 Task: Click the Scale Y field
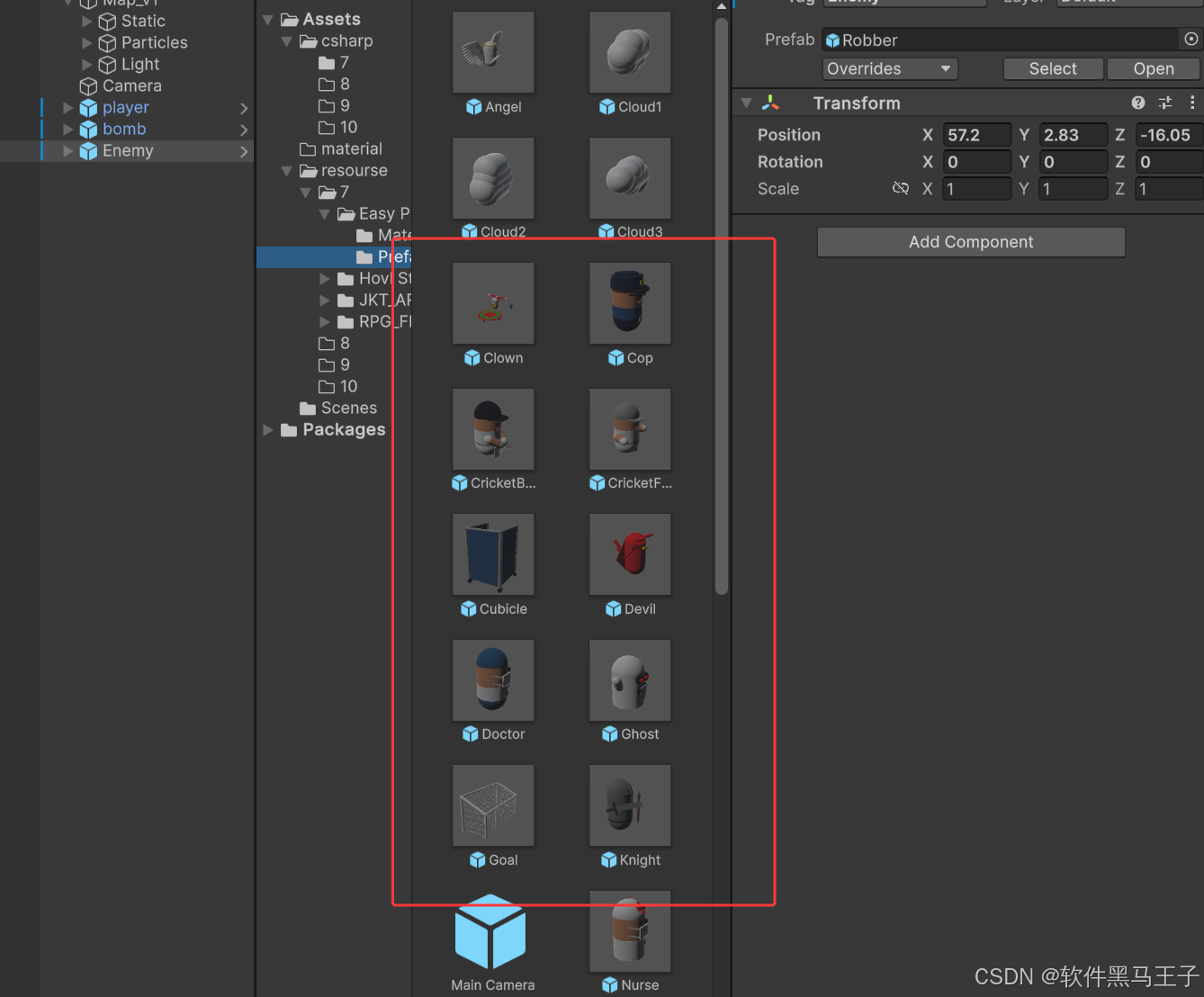1073,189
